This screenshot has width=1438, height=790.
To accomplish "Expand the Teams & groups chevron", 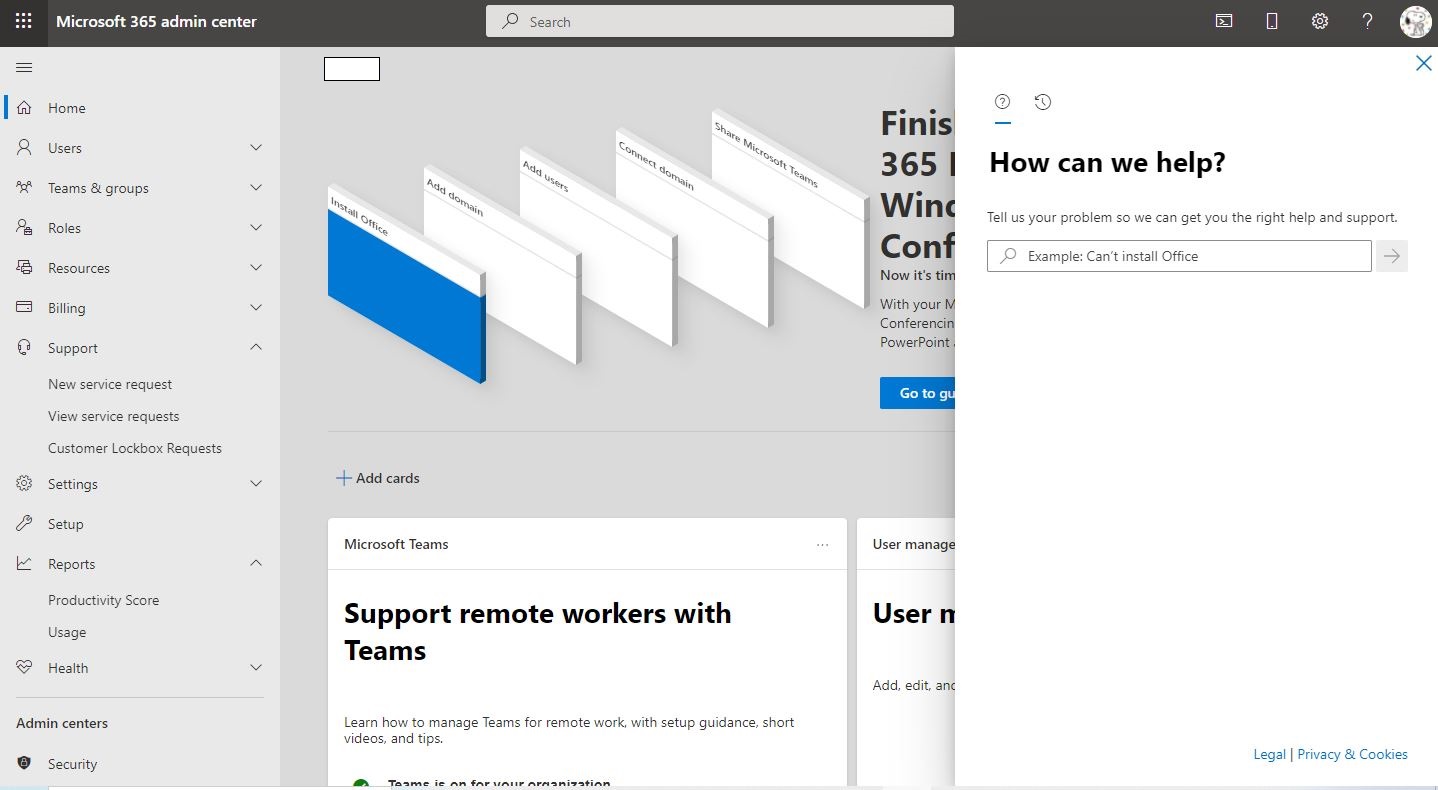I will click(x=256, y=188).
